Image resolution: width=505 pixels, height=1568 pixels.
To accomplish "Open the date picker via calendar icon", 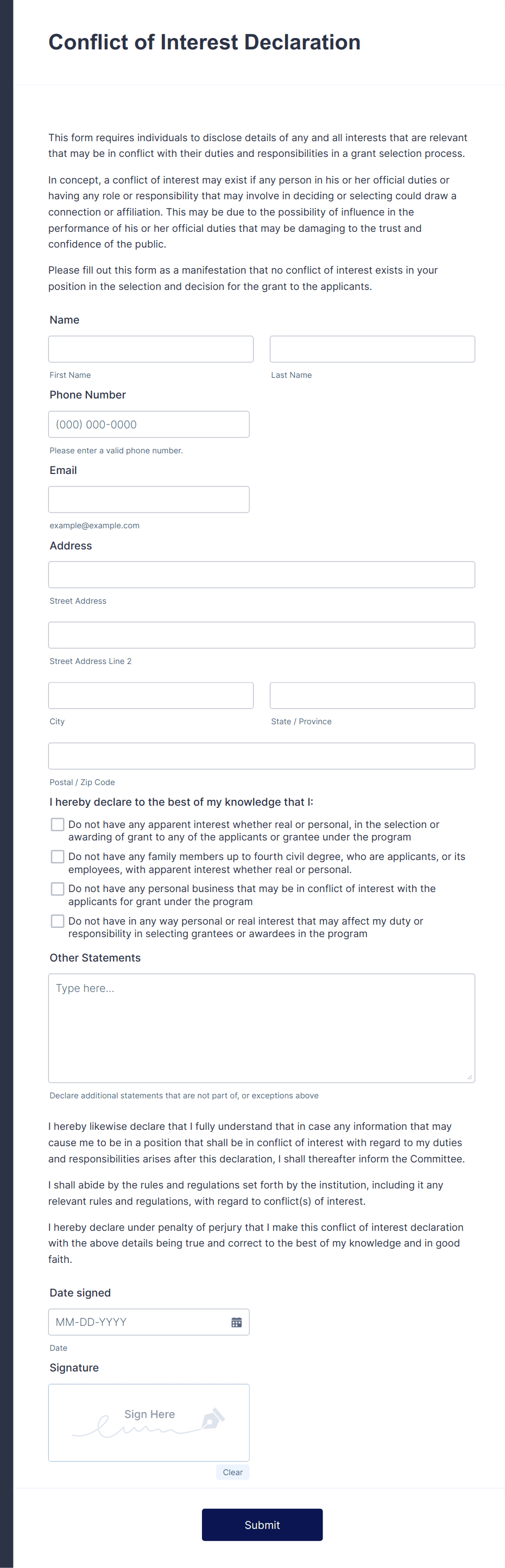I will point(237,1322).
